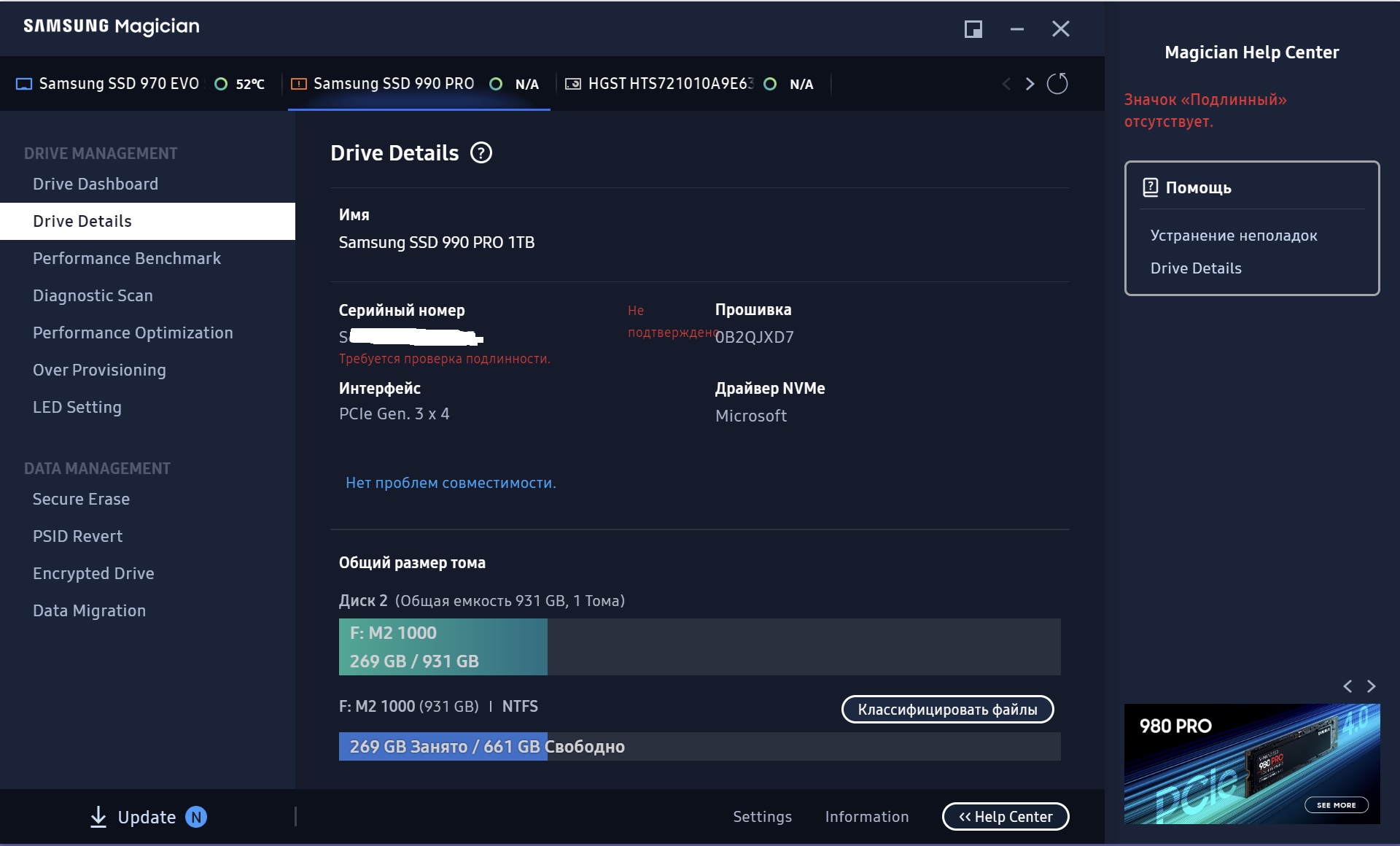
Task: Click the HGST hard drive icon
Action: point(573,84)
